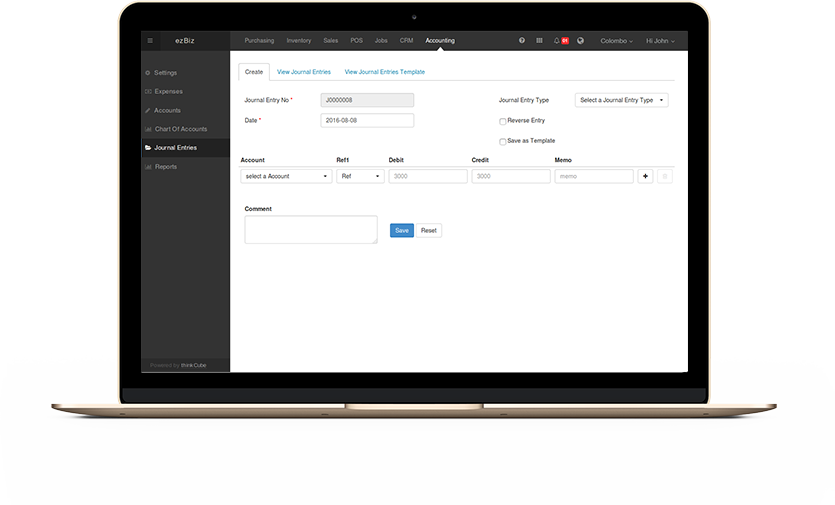This screenshot has height=505, width=835.
Task: Open the apps grid icon
Action: (539, 40)
